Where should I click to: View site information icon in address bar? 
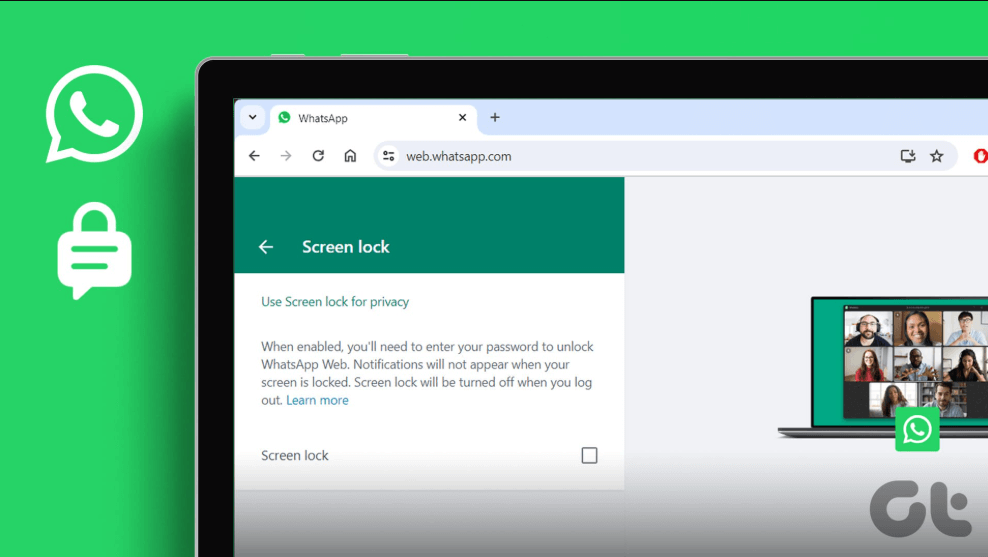pos(389,156)
